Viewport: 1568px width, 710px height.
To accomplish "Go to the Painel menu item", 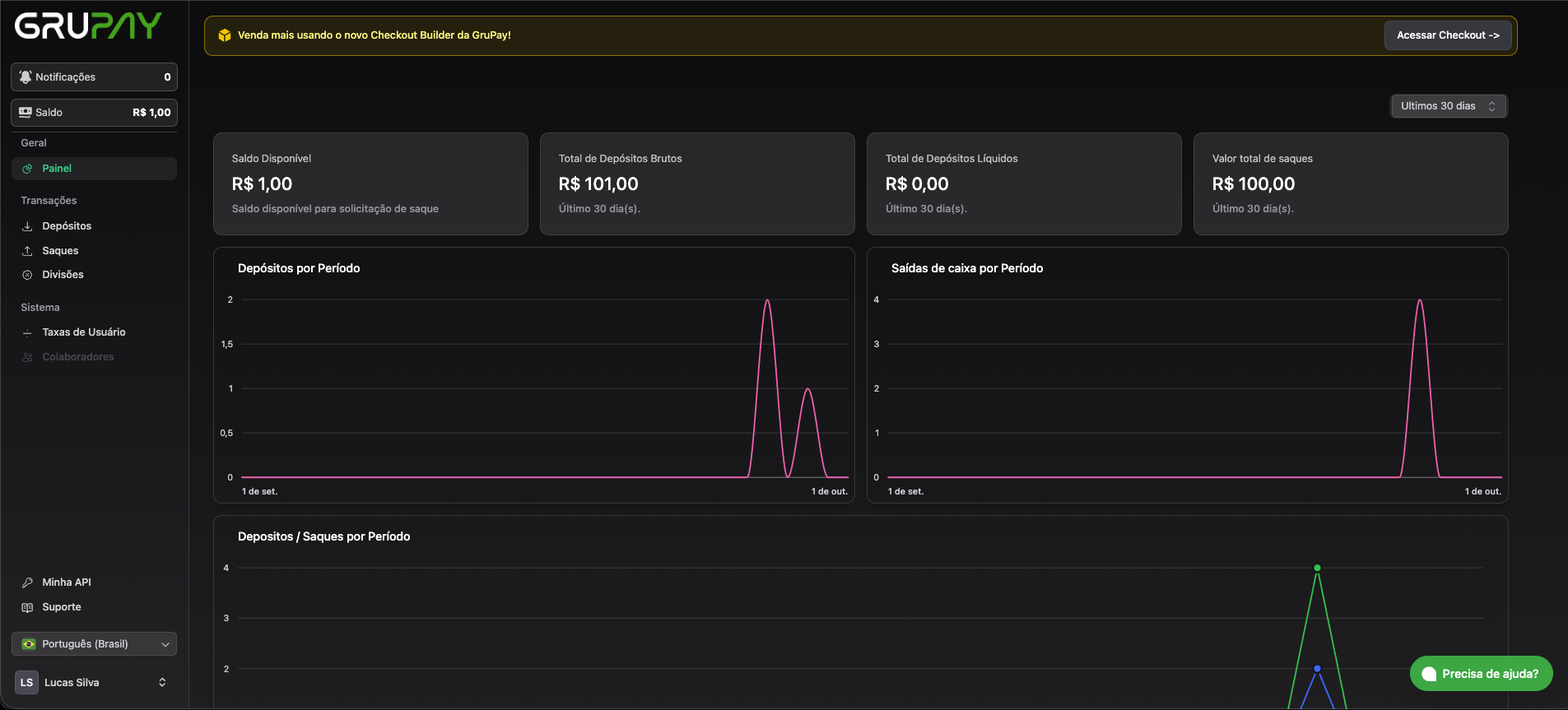I will [x=57, y=169].
